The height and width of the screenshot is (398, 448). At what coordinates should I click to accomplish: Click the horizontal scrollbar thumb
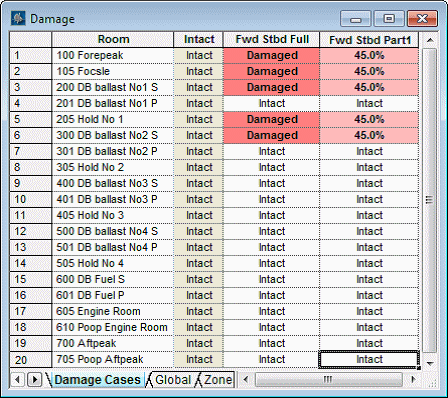click(x=328, y=379)
